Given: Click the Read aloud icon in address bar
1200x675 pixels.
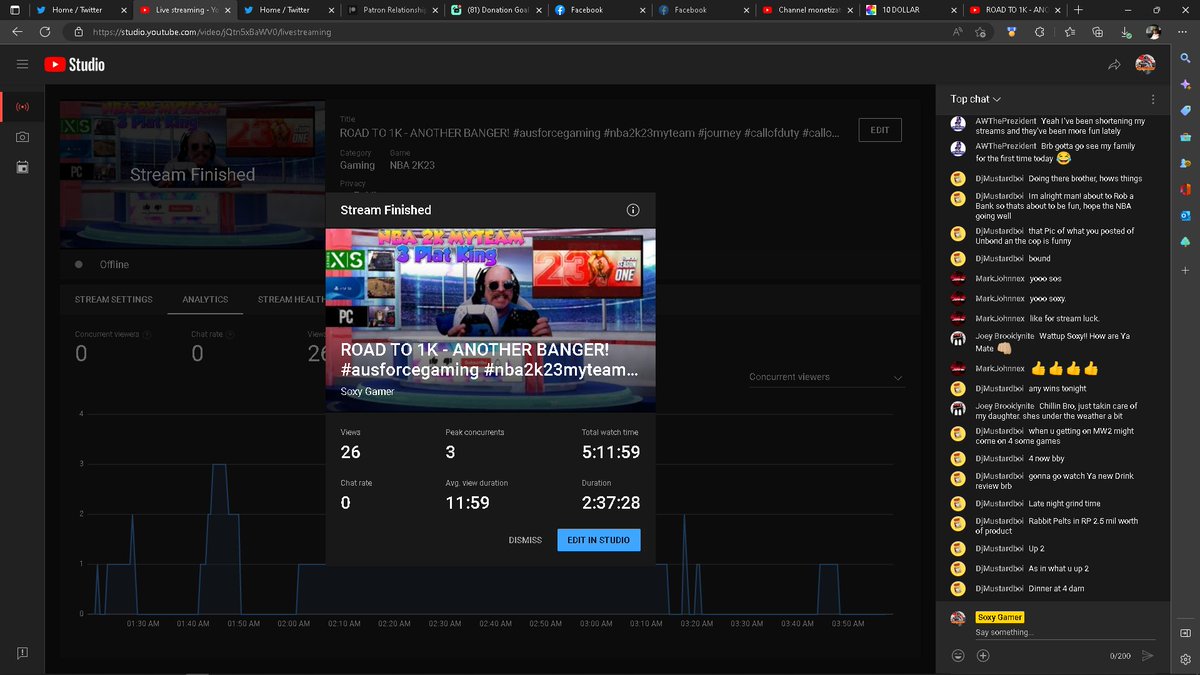Looking at the screenshot, I should point(957,32).
